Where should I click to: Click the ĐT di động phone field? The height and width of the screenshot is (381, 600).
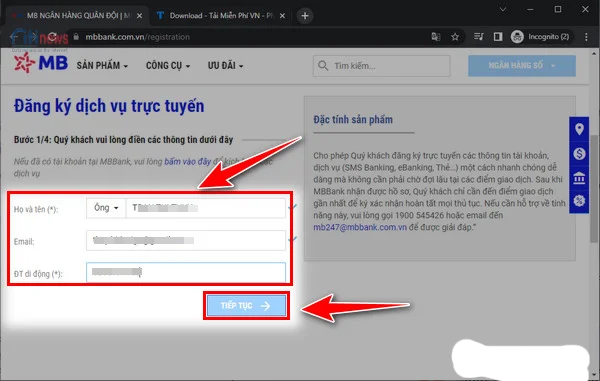click(186, 272)
